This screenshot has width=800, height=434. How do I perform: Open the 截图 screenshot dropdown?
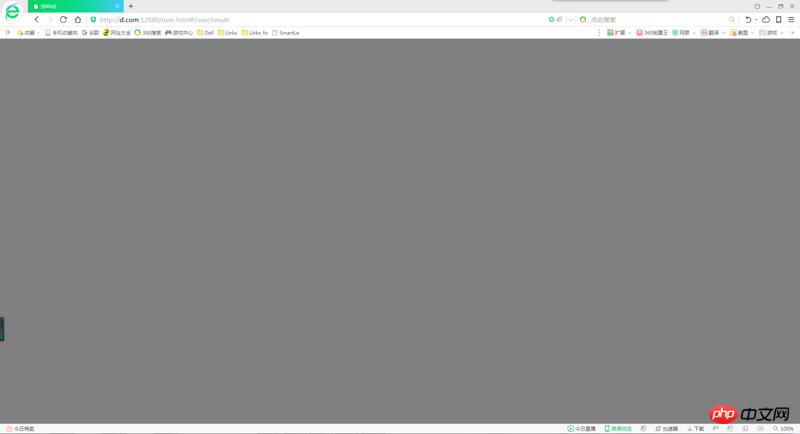tap(742, 32)
